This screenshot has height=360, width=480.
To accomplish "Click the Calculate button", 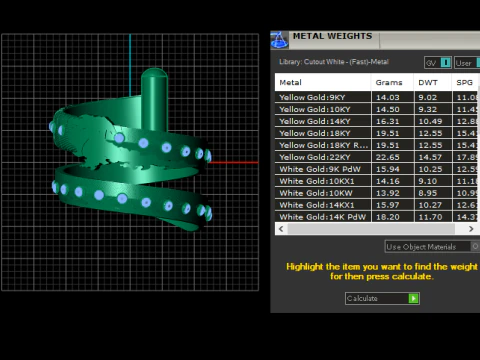I will pyautogui.click(x=382, y=298).
